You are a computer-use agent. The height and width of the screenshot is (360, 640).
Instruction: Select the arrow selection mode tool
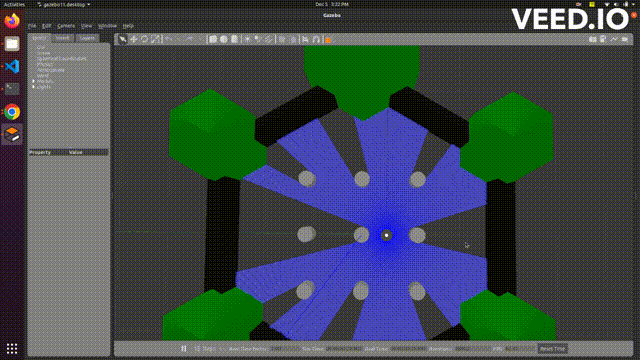pos(122,39)
